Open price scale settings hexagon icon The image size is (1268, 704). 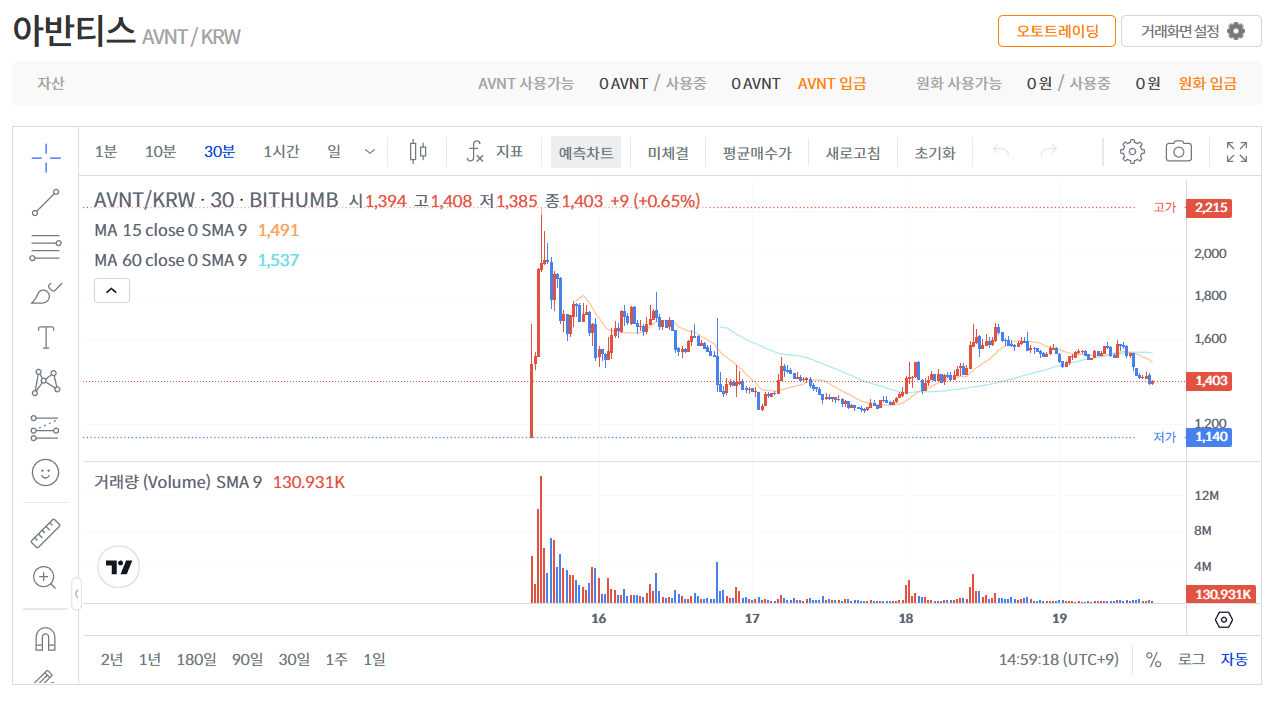tap(1224, 620)
